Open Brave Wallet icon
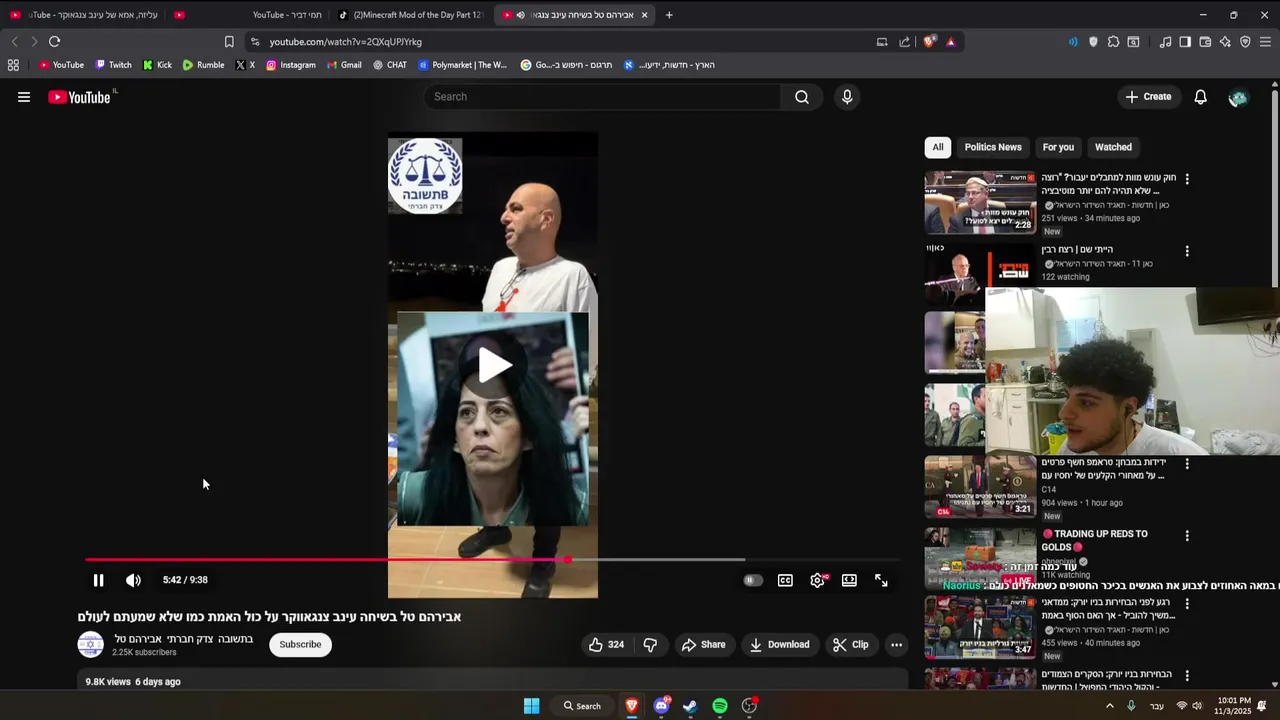1280x720 pixels. click(1205, 42)
